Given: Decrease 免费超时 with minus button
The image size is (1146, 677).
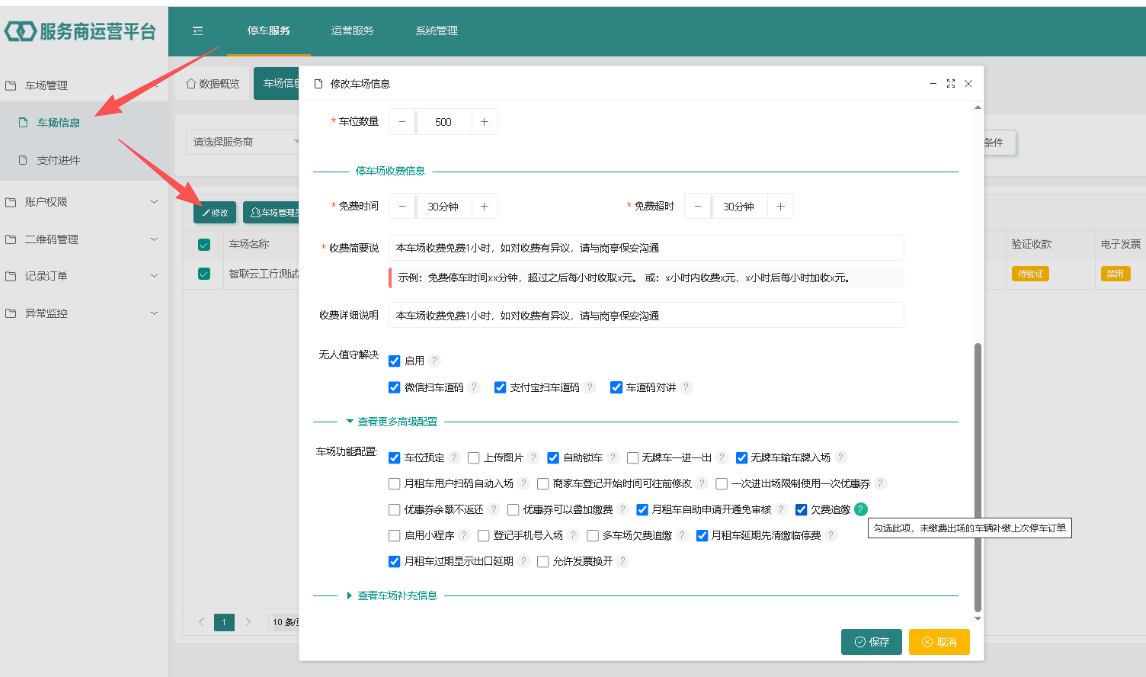Looking at the screenshot, I should 698,207.
